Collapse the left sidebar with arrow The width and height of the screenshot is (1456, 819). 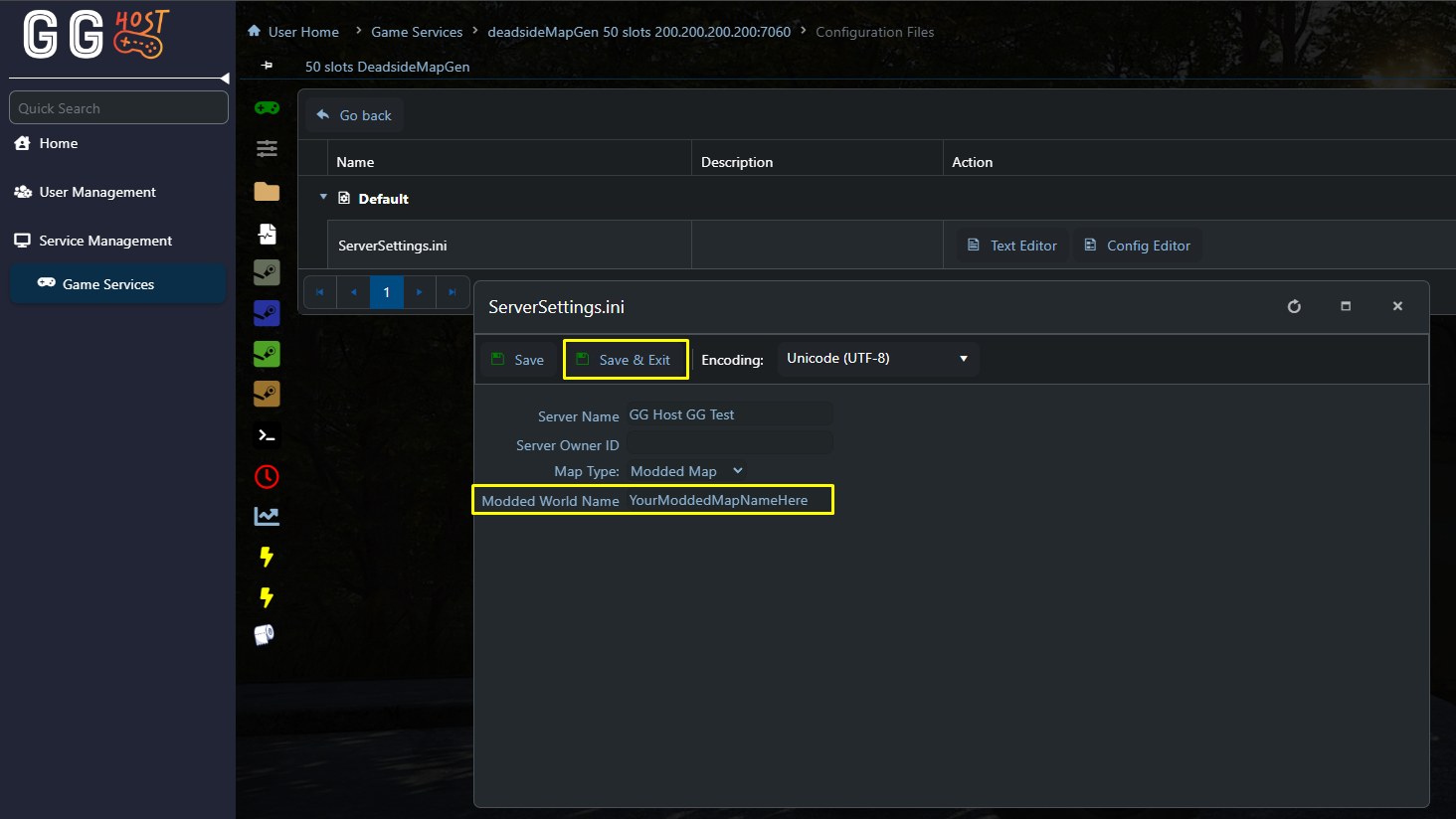pyautogui.click(x=225, y=78)
